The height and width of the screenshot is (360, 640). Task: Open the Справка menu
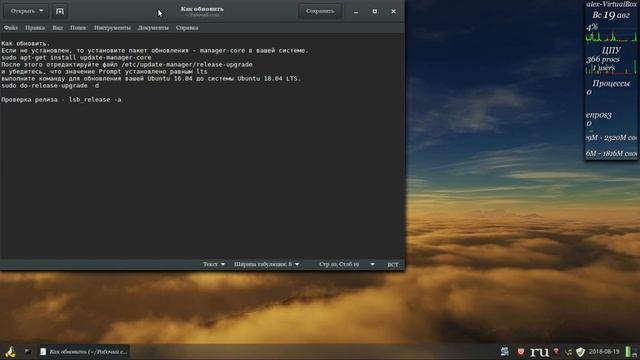coord(187,28)
